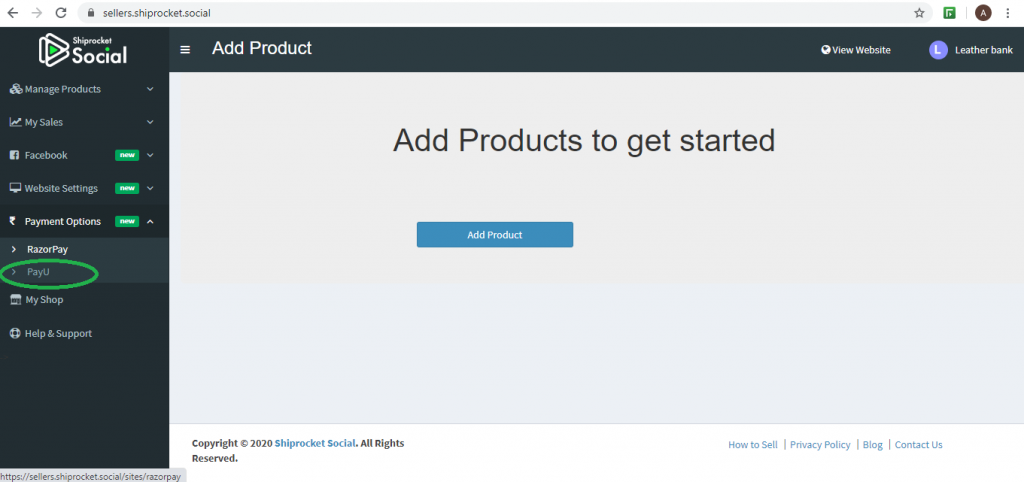The width and height of the screenshot is (1024, 482).
Task: Click the Shiprocket Social logo
Action: click(83, 50)
